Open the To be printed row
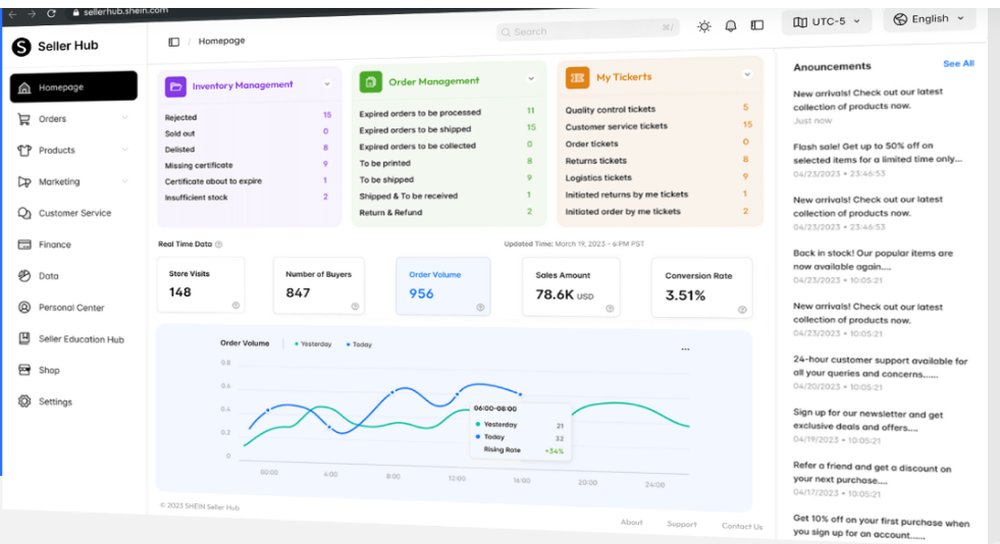The width and height of the screenshot is (1000, 544). [x=448, y=163]
